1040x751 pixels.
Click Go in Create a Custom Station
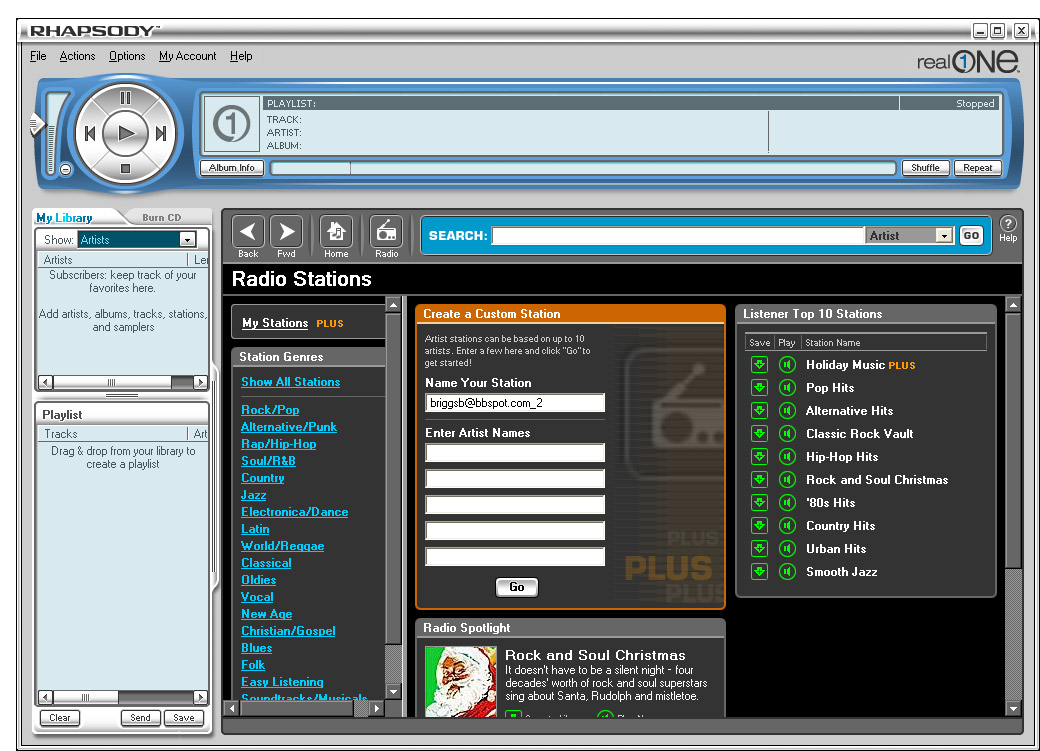point(517,587)
